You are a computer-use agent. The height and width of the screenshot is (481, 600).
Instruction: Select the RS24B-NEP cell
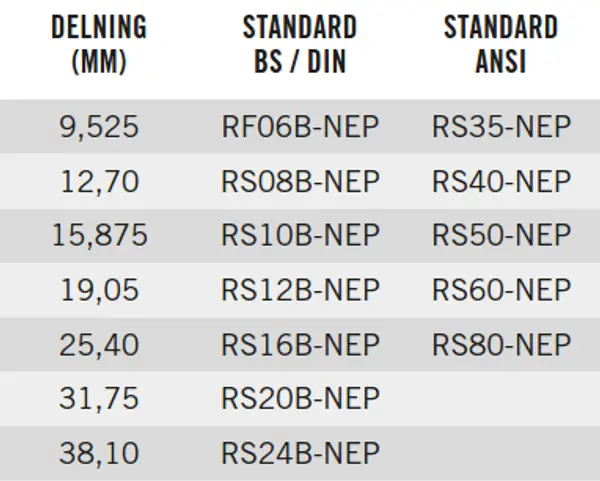pyautogui.click(x=300, y=452)
